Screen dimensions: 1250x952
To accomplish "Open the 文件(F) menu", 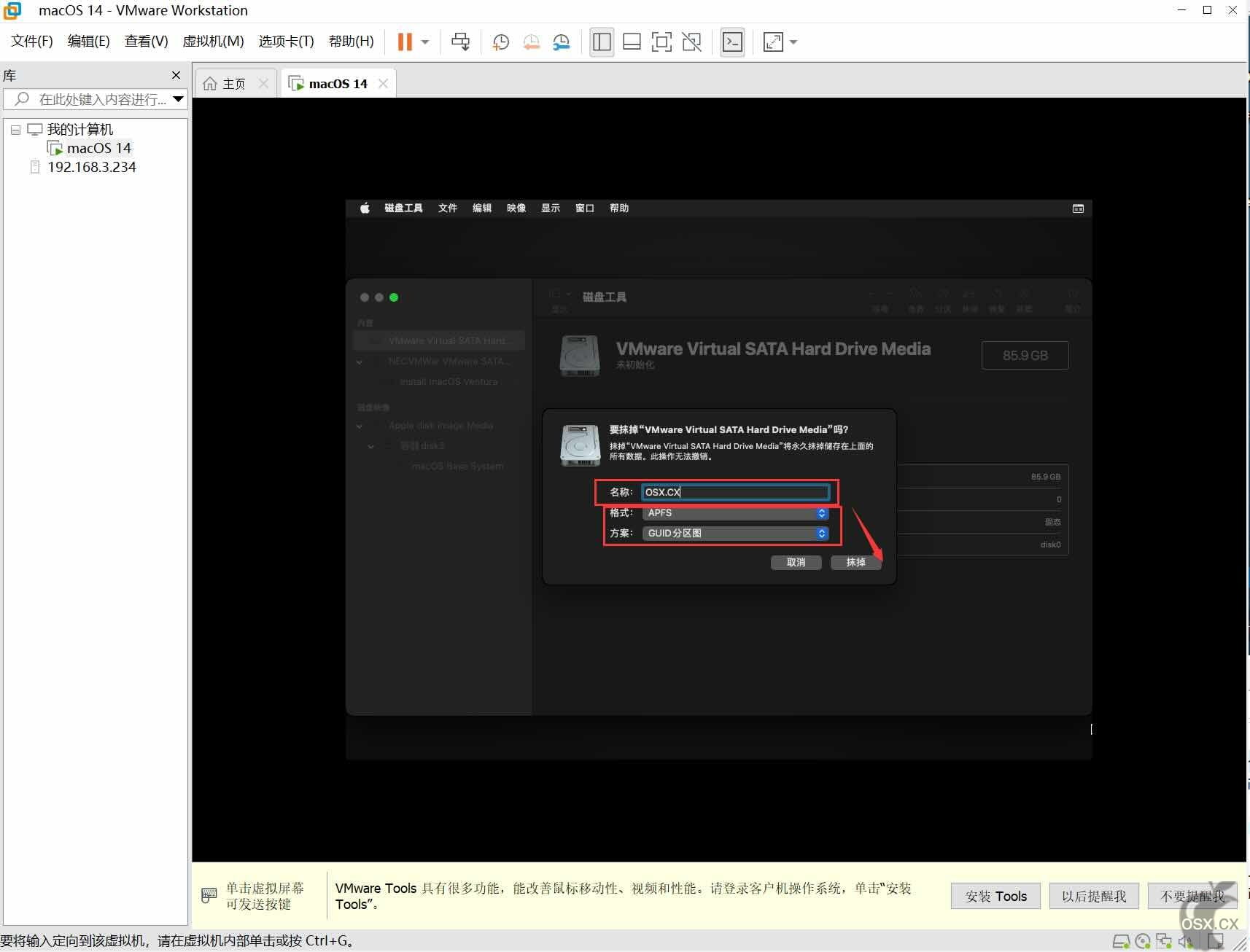I will [x=32, y=42].
